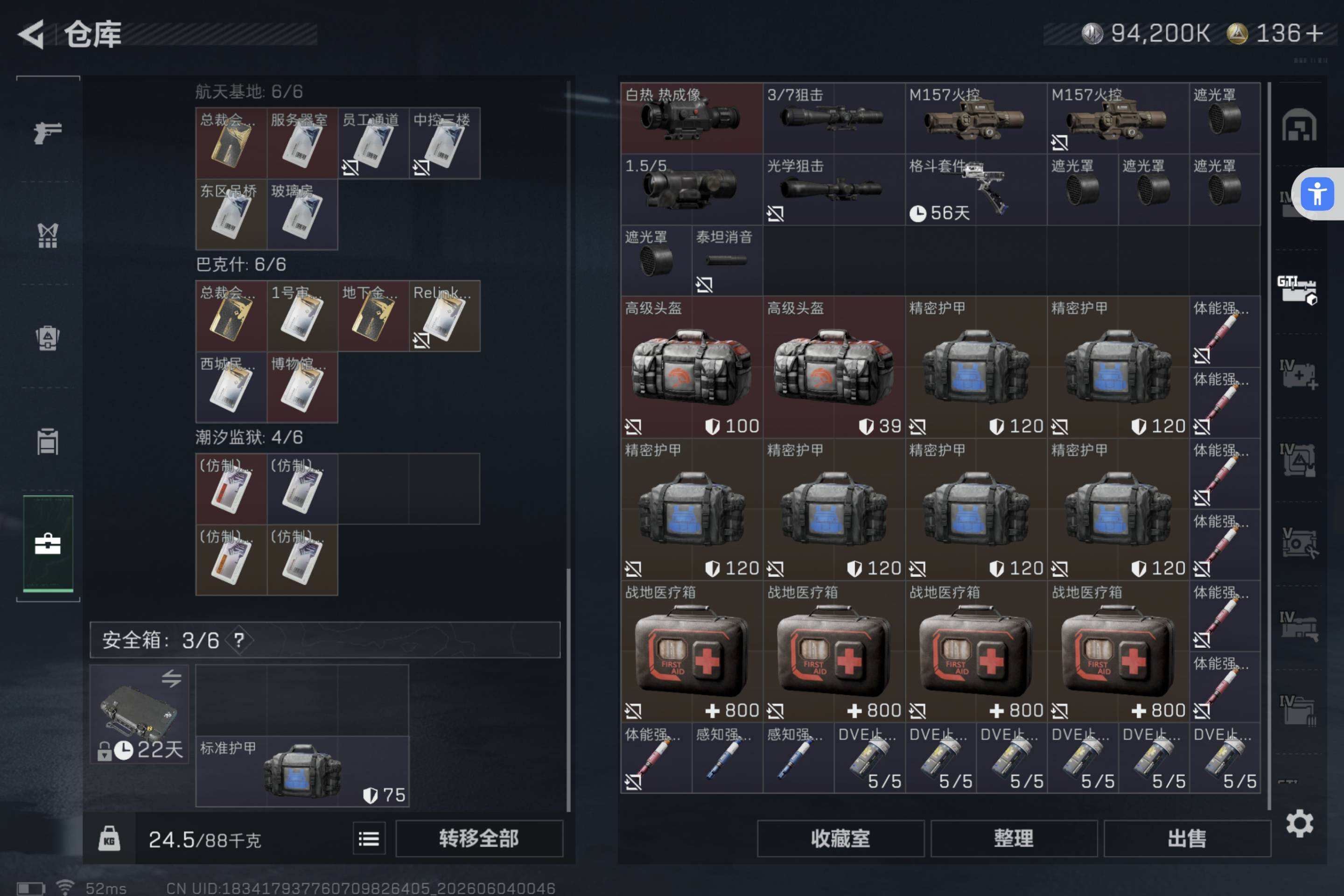Select the 服务器室 keycard

coord(302,143)
